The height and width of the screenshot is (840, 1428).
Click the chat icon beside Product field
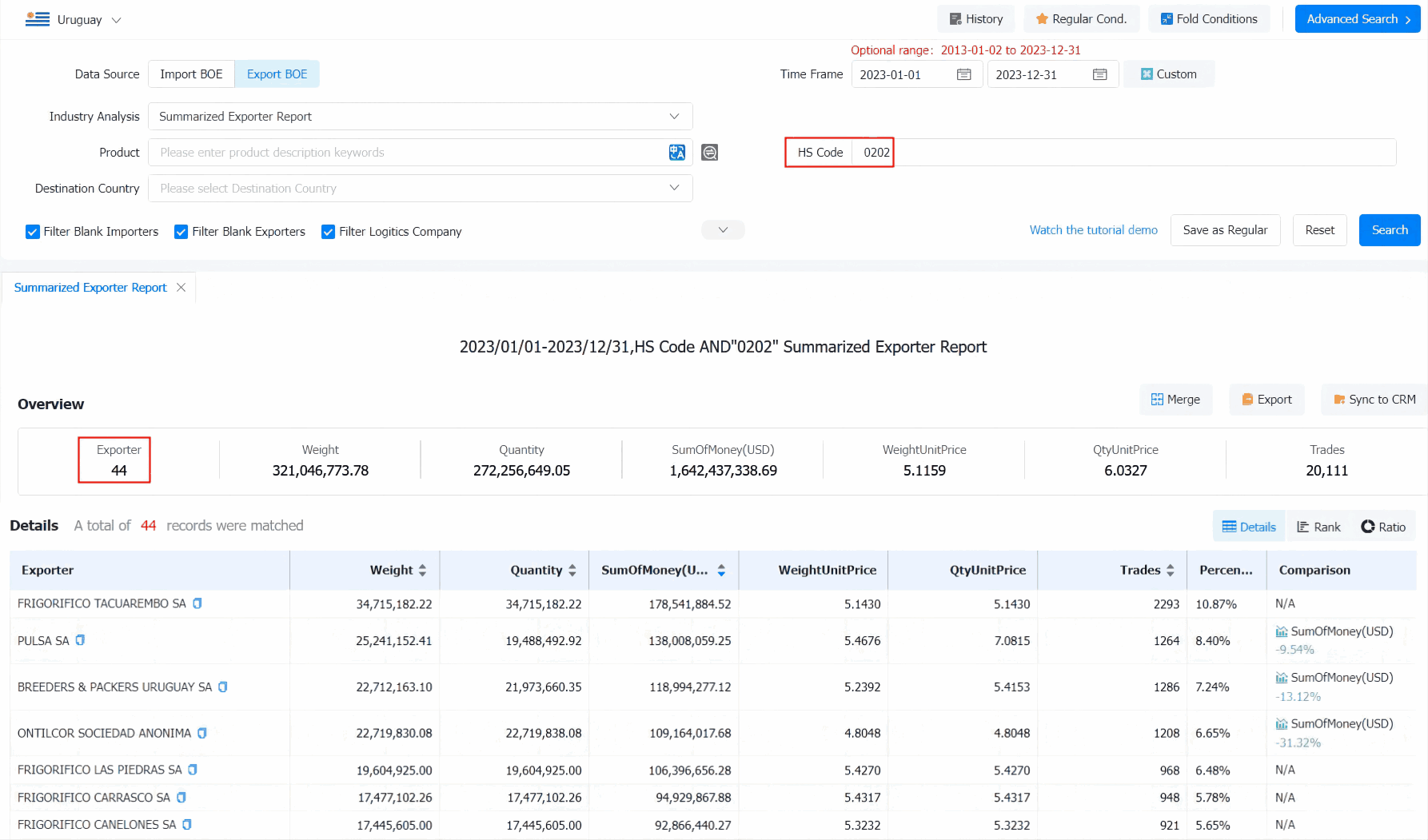point(709,153)
